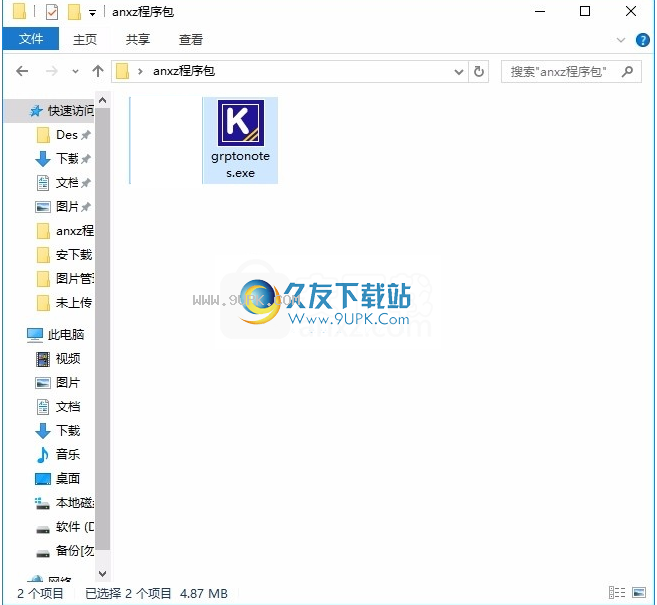
Task: Switch to the 共享 ribbon tab
Action: (x=138, y=39)
